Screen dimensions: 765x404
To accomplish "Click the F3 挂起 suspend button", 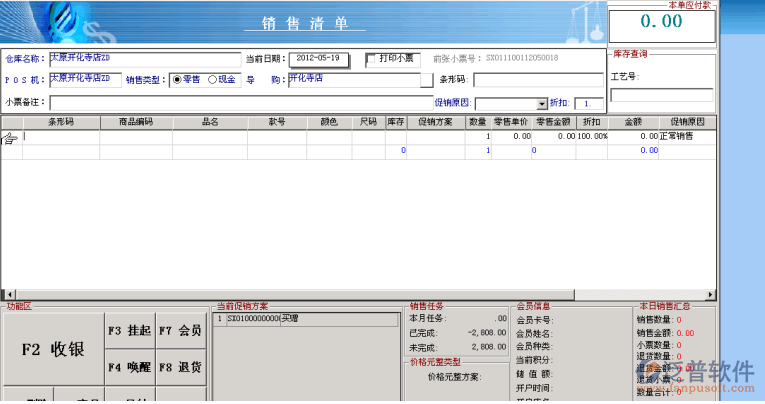I will [130, 331].
